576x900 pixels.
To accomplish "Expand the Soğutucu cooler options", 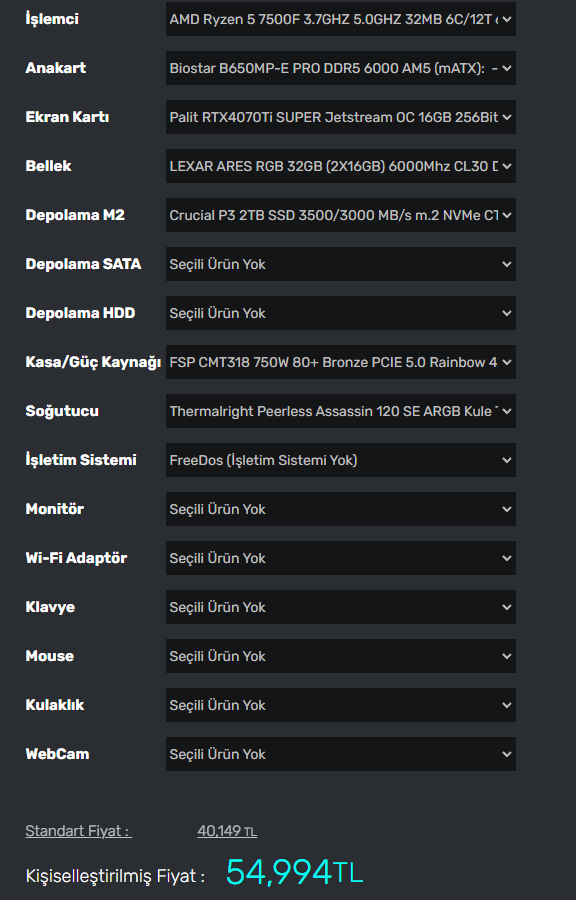I will click(x=341, y=411).
